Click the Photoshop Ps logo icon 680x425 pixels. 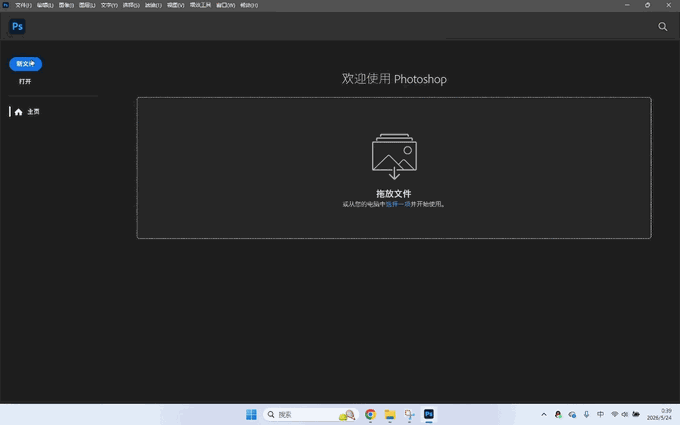pyautogui.click(x=17, y=26)
